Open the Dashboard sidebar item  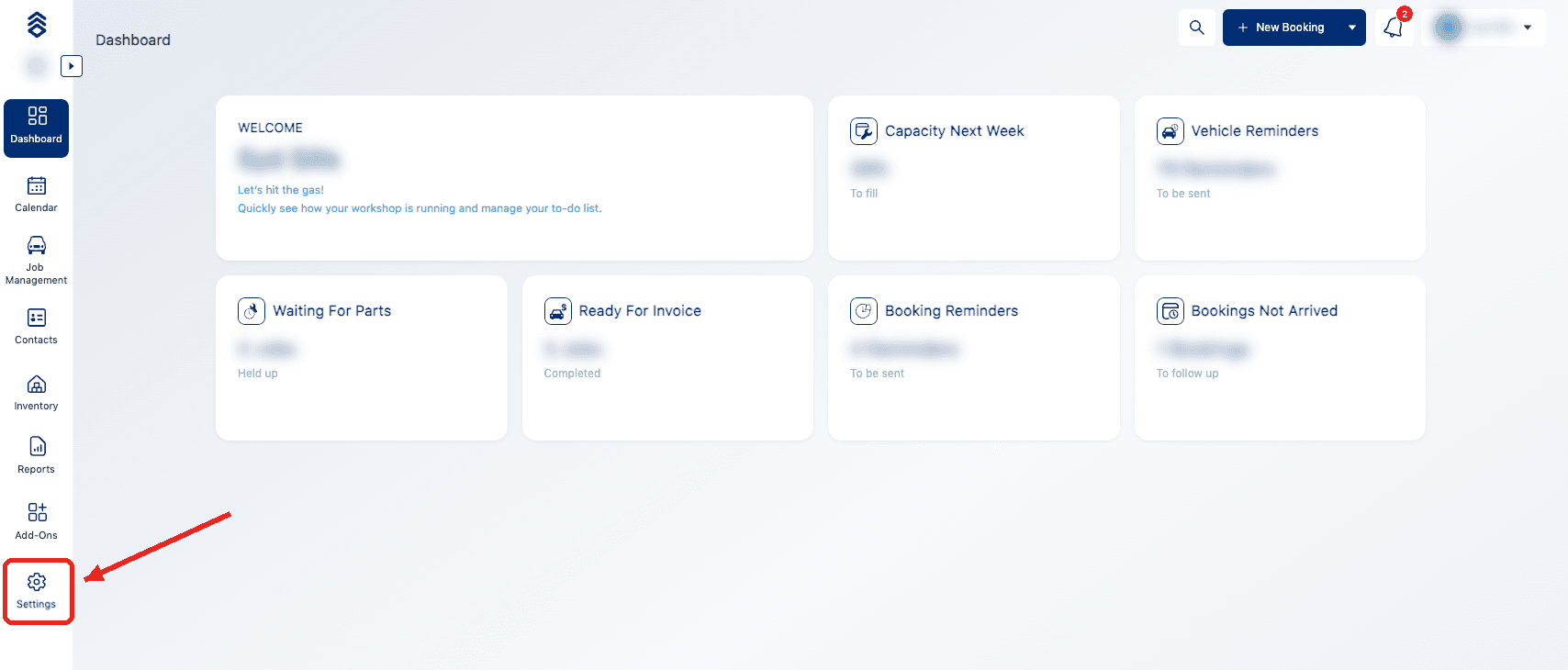pyautogui.click(x=36, y=128)
